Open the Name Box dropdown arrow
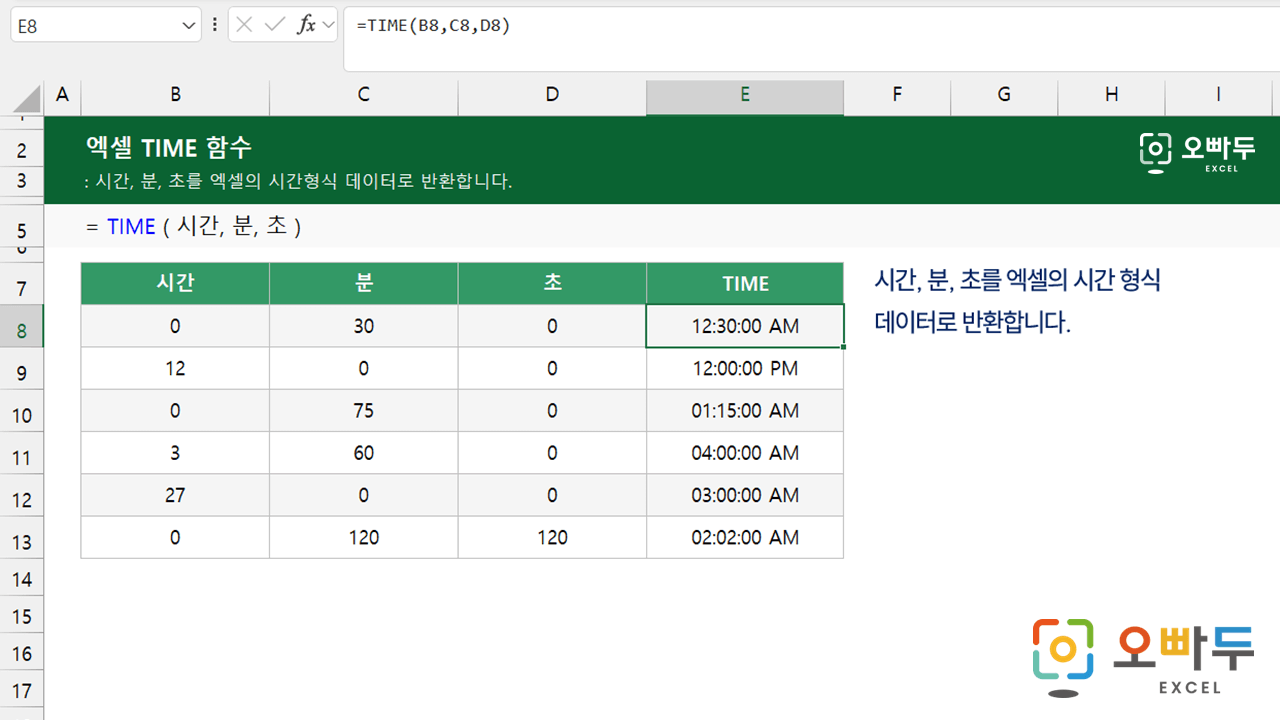Image resolution: width=1280 pixels, height=720 pixels. [x=189, y=27]
